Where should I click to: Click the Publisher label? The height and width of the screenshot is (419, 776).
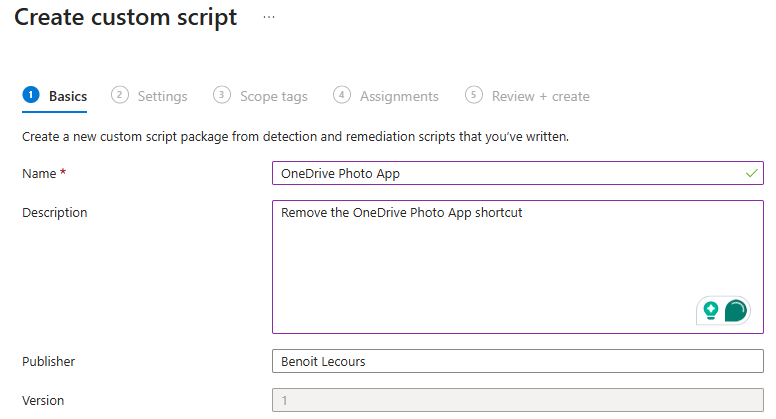(48, 362)
